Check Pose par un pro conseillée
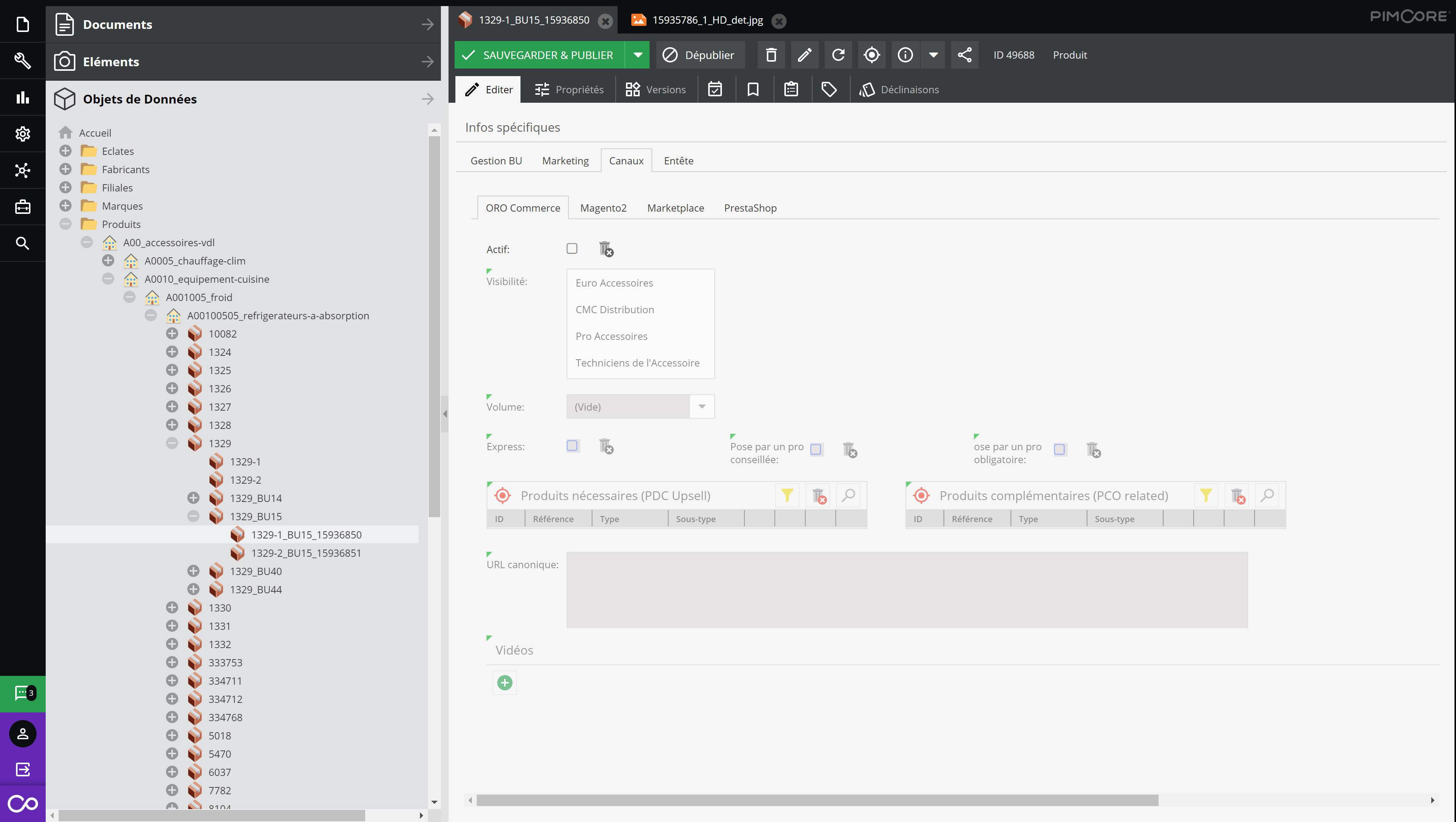 pyautogui.click(x=816, y=449)
